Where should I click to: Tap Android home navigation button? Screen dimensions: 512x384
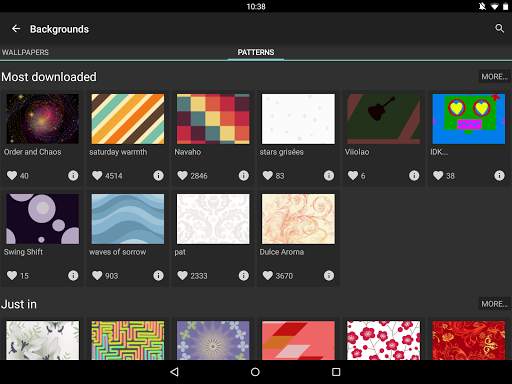pos(255,372)
